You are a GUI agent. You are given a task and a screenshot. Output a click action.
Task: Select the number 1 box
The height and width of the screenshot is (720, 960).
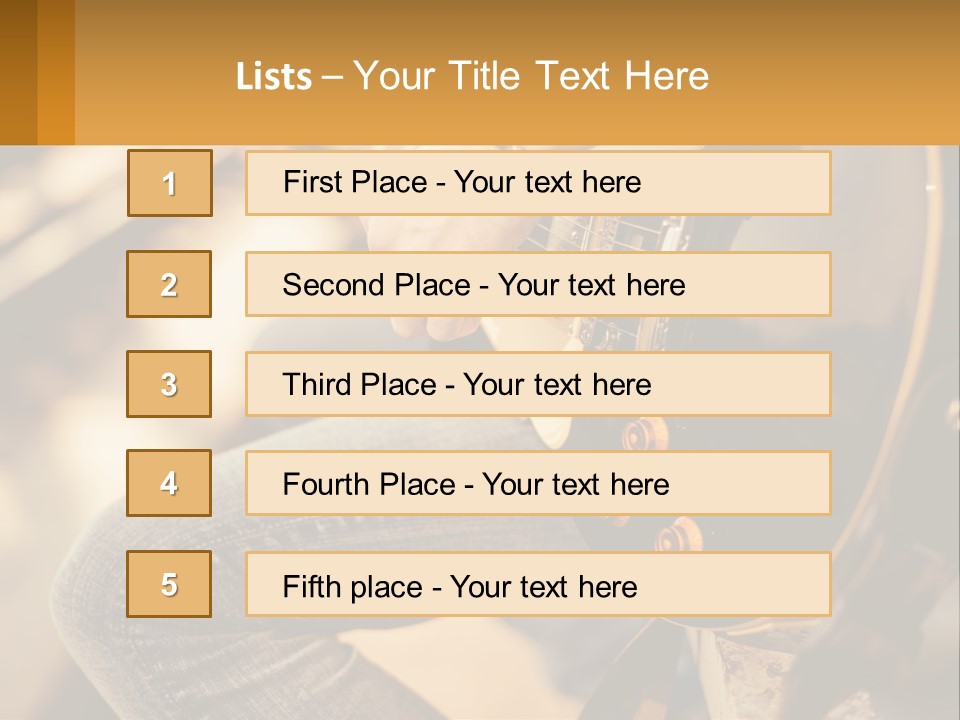tap(169, 183)
